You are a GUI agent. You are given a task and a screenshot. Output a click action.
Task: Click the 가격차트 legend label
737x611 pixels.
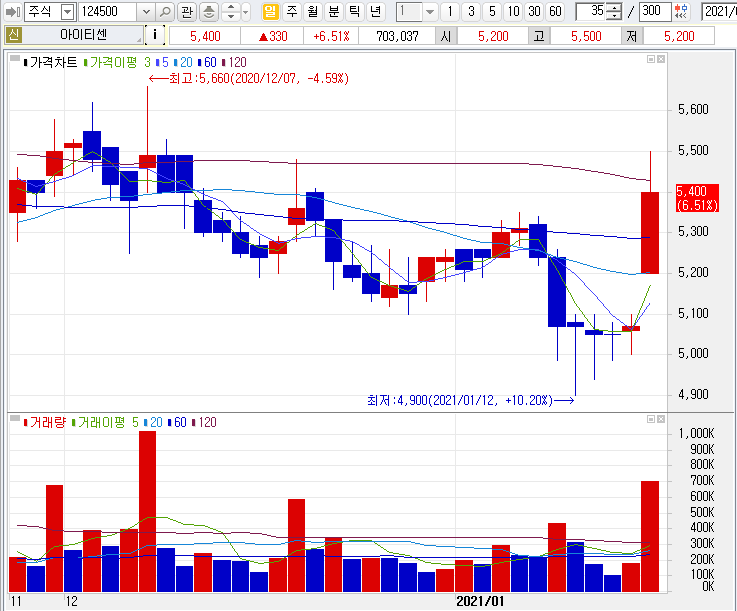(53, 63)
